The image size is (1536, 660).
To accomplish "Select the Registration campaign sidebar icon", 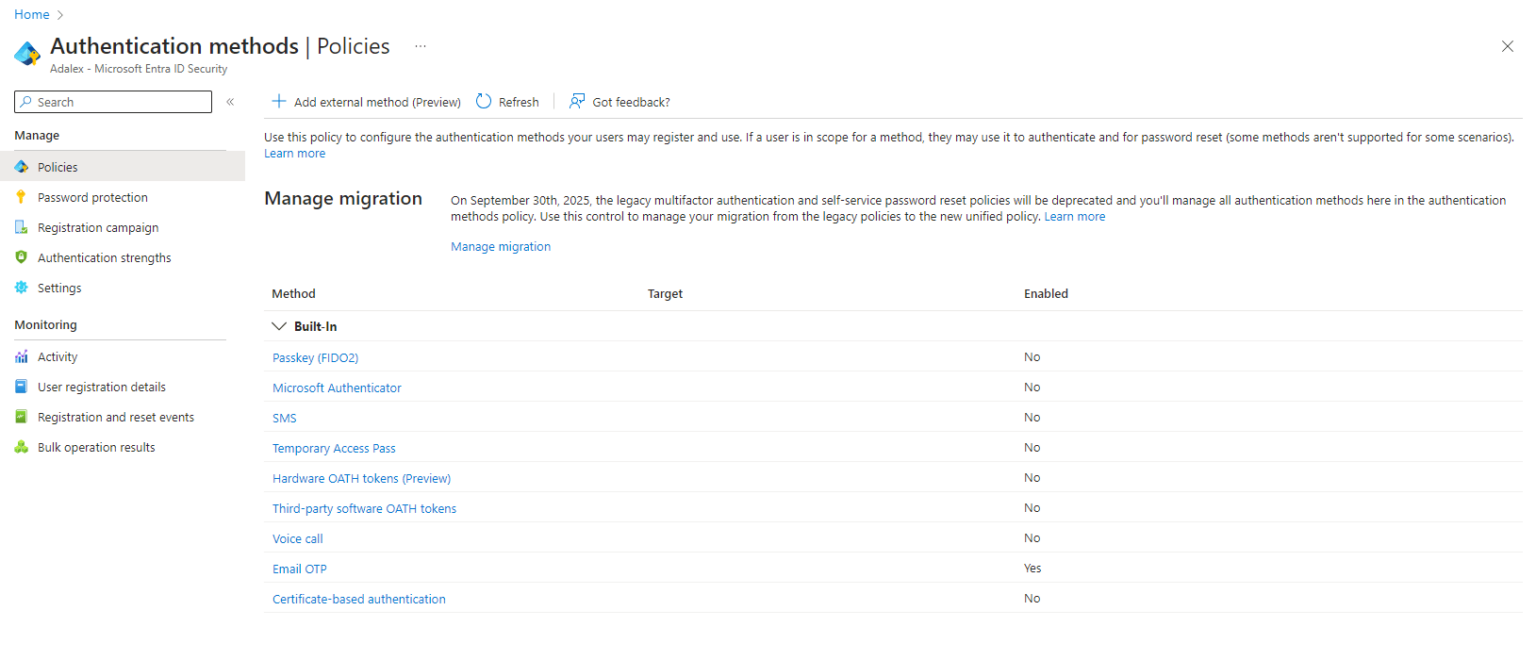I will [x=22, y=227].
